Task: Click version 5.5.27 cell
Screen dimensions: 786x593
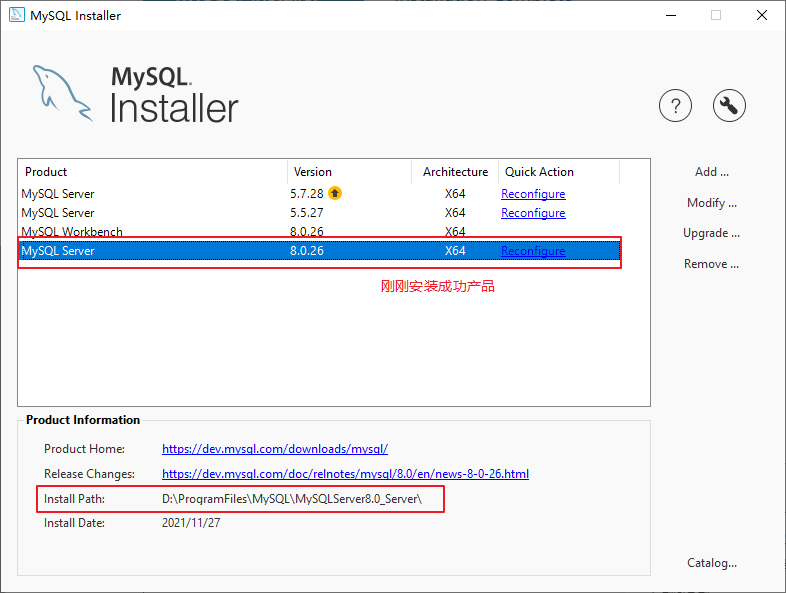Action: coord(306,213)
